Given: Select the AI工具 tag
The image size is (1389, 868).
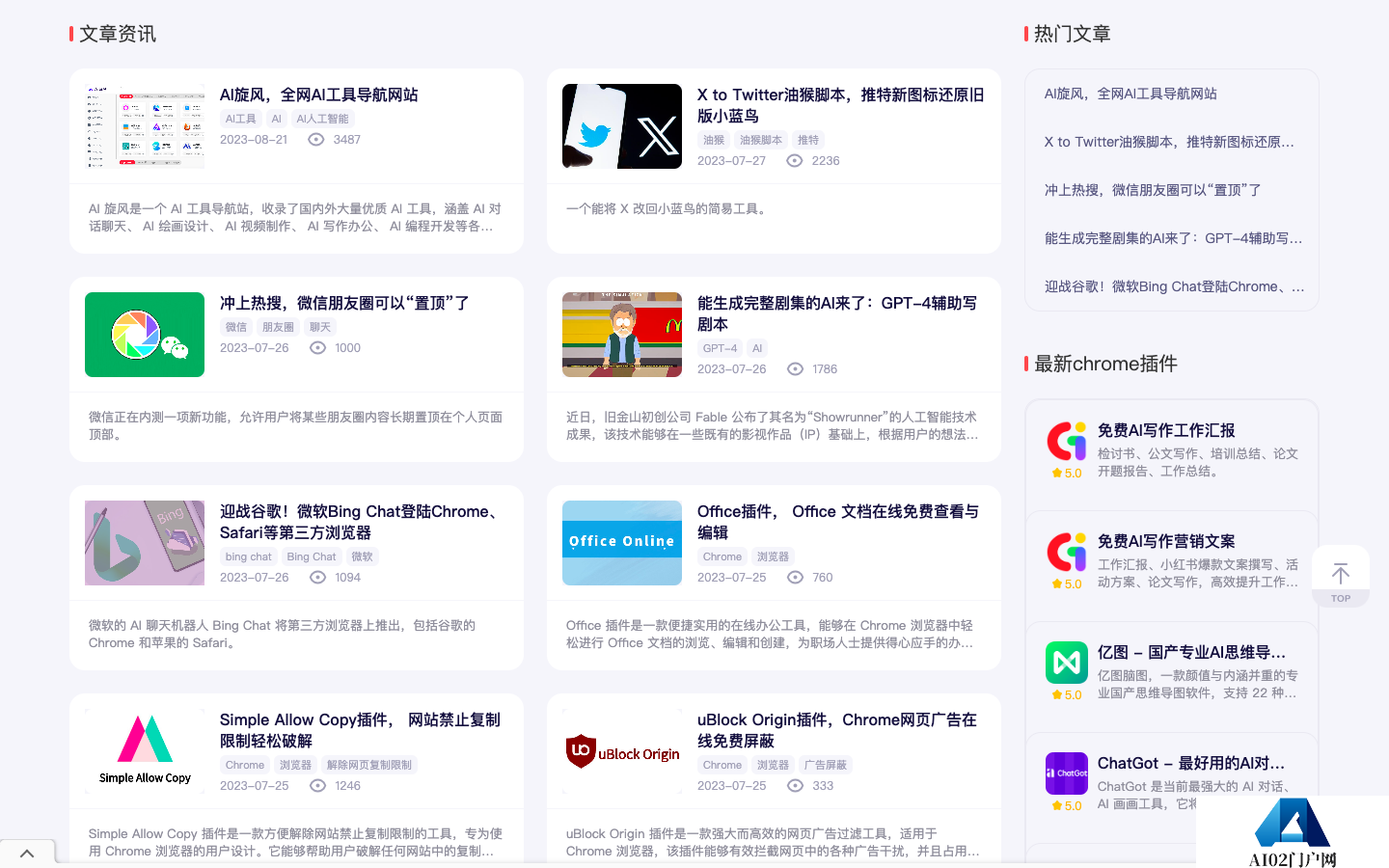Looking at the screenshot, I should 241,119.
